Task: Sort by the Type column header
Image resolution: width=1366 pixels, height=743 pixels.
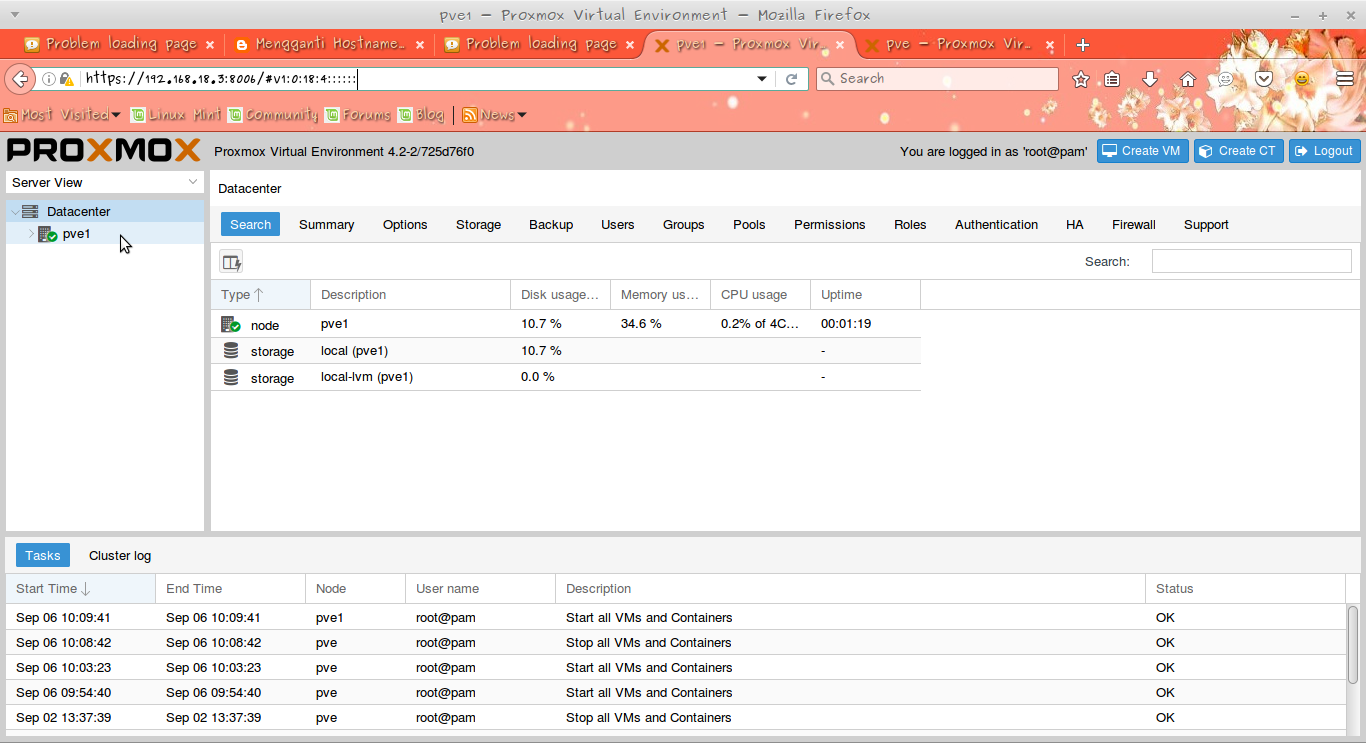Action: coord(260,295)
